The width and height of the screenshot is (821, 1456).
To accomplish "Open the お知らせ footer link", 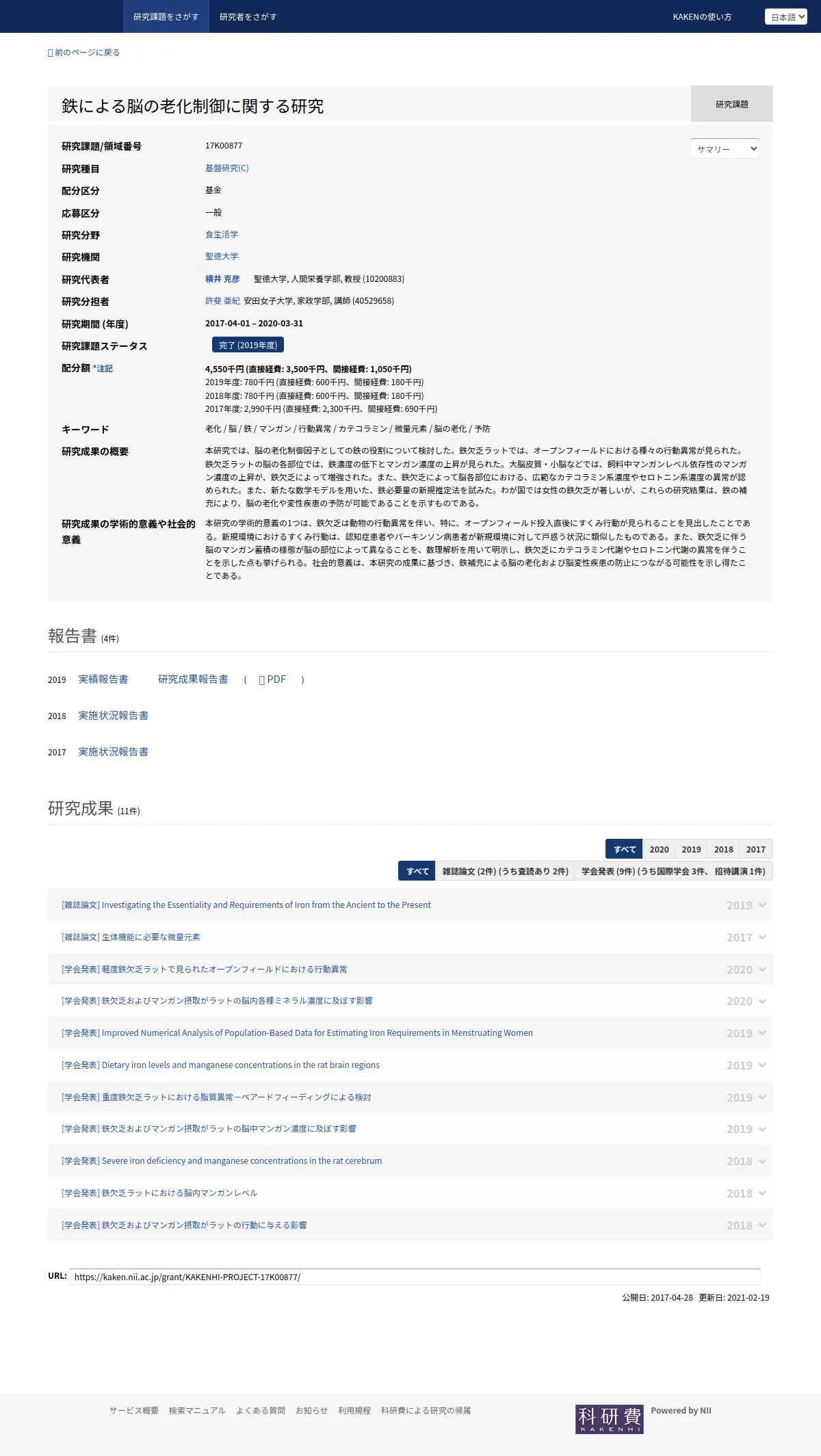I will [311, 1411].
